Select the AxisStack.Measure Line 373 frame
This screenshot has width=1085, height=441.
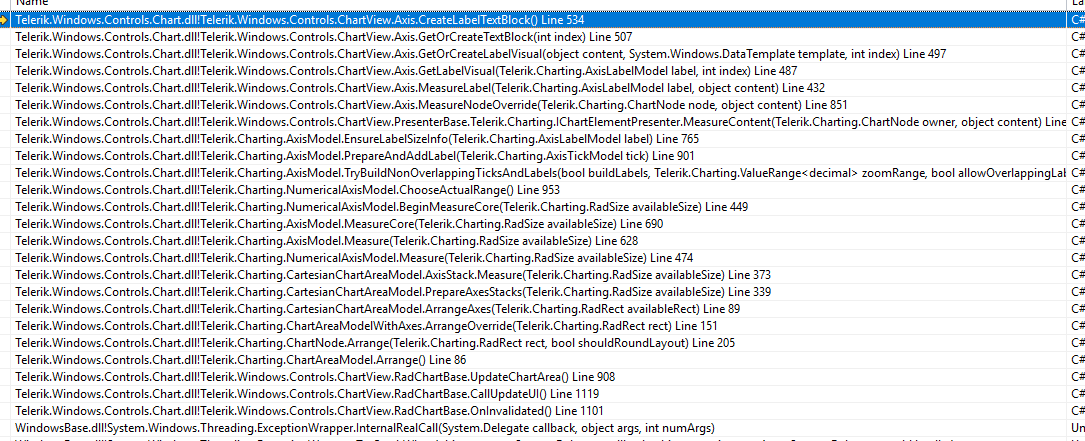[540, 274]
